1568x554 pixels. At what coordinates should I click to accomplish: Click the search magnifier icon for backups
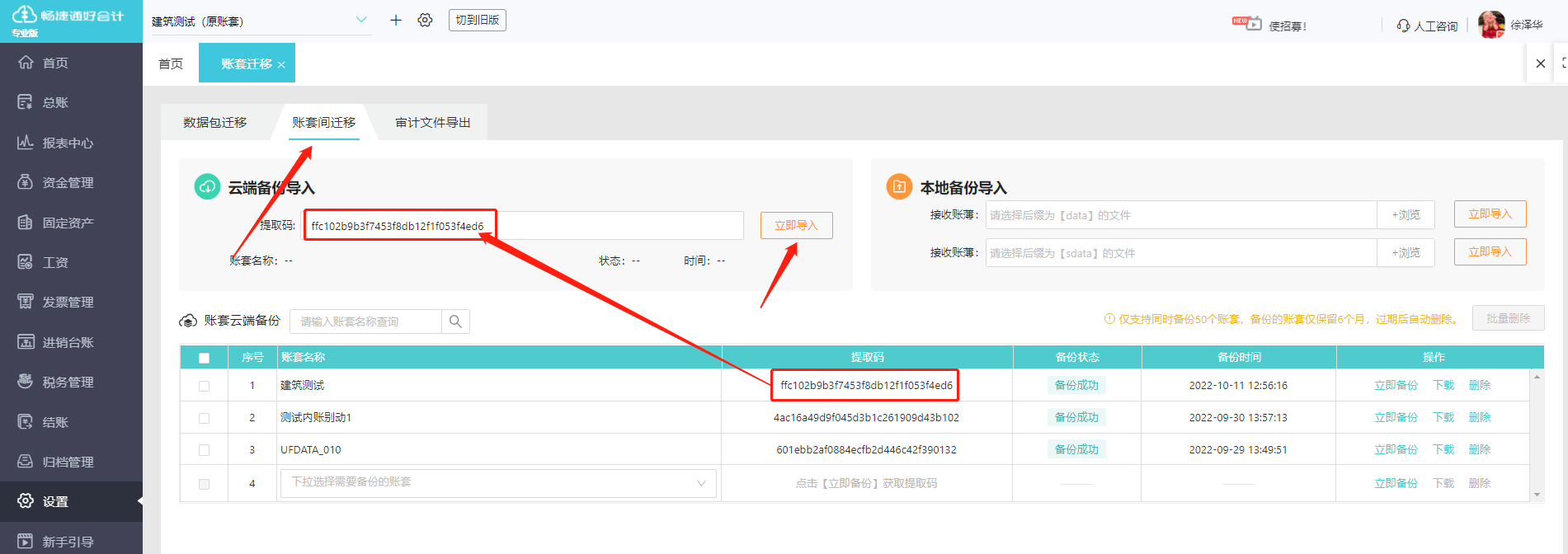pos(455,322)
